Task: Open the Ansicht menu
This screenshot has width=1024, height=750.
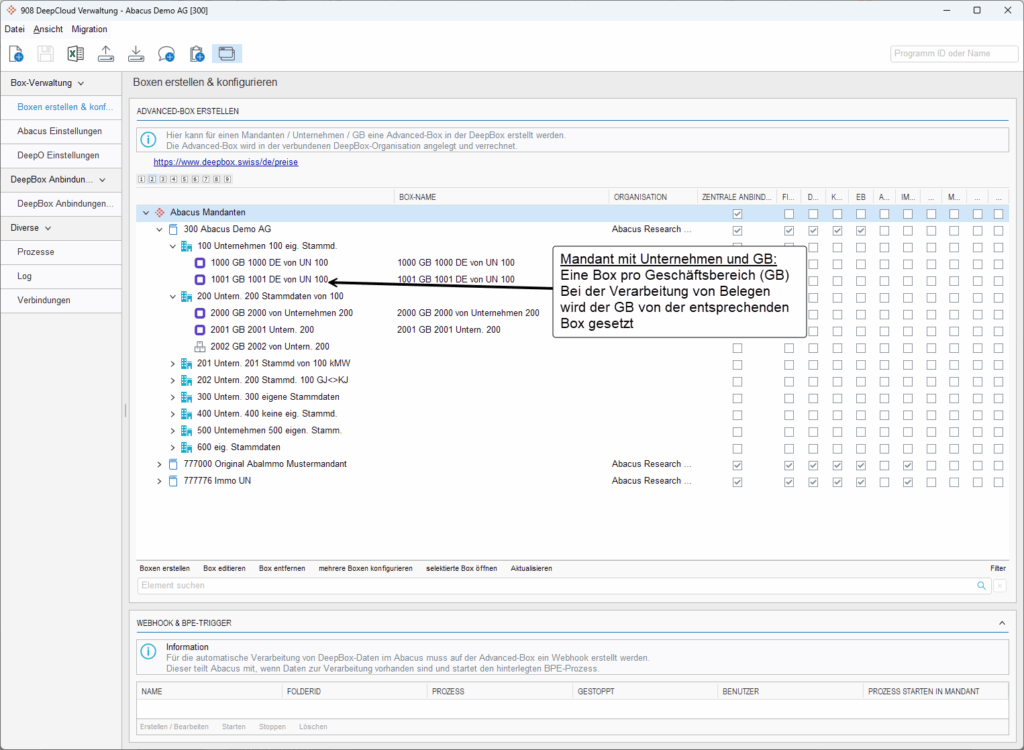Action: click(48, 29)
